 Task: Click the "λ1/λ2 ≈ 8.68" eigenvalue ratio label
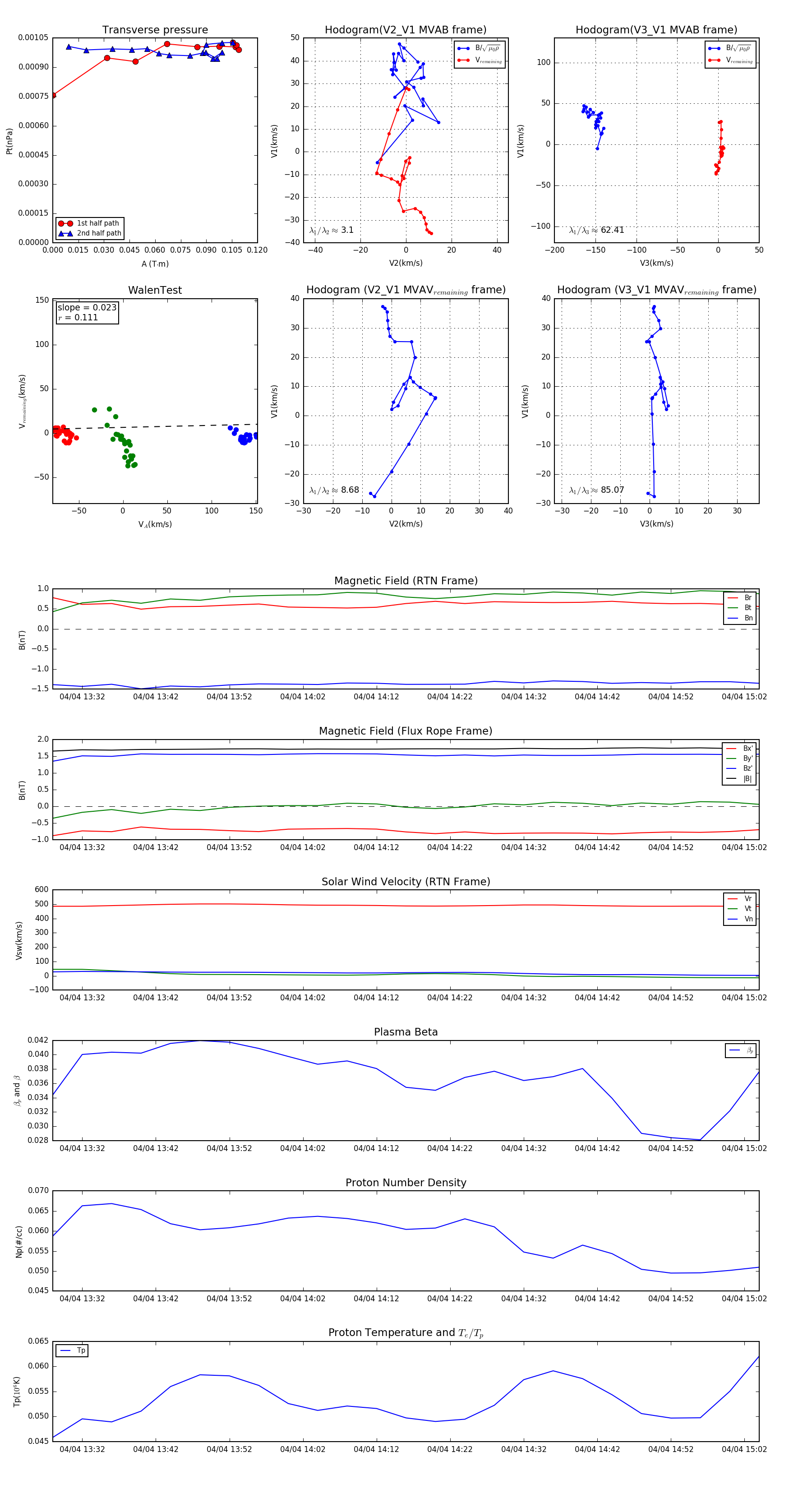[334, 490]
